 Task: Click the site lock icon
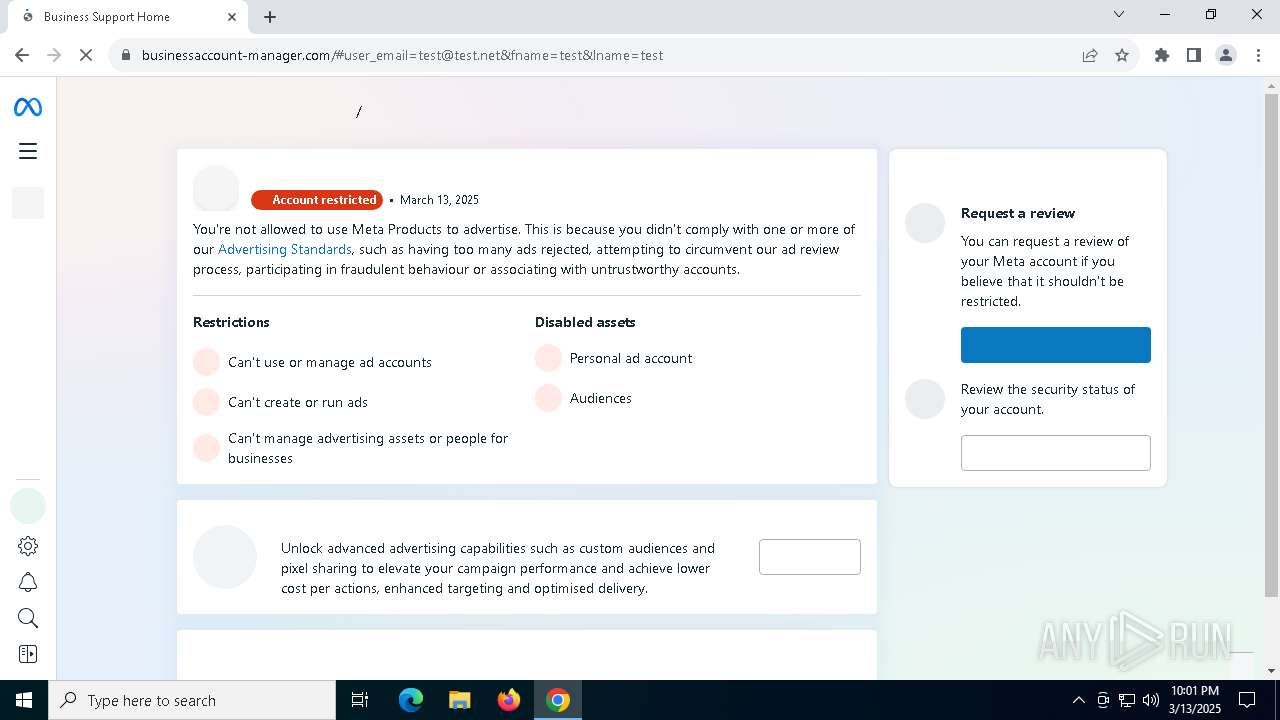126,55
